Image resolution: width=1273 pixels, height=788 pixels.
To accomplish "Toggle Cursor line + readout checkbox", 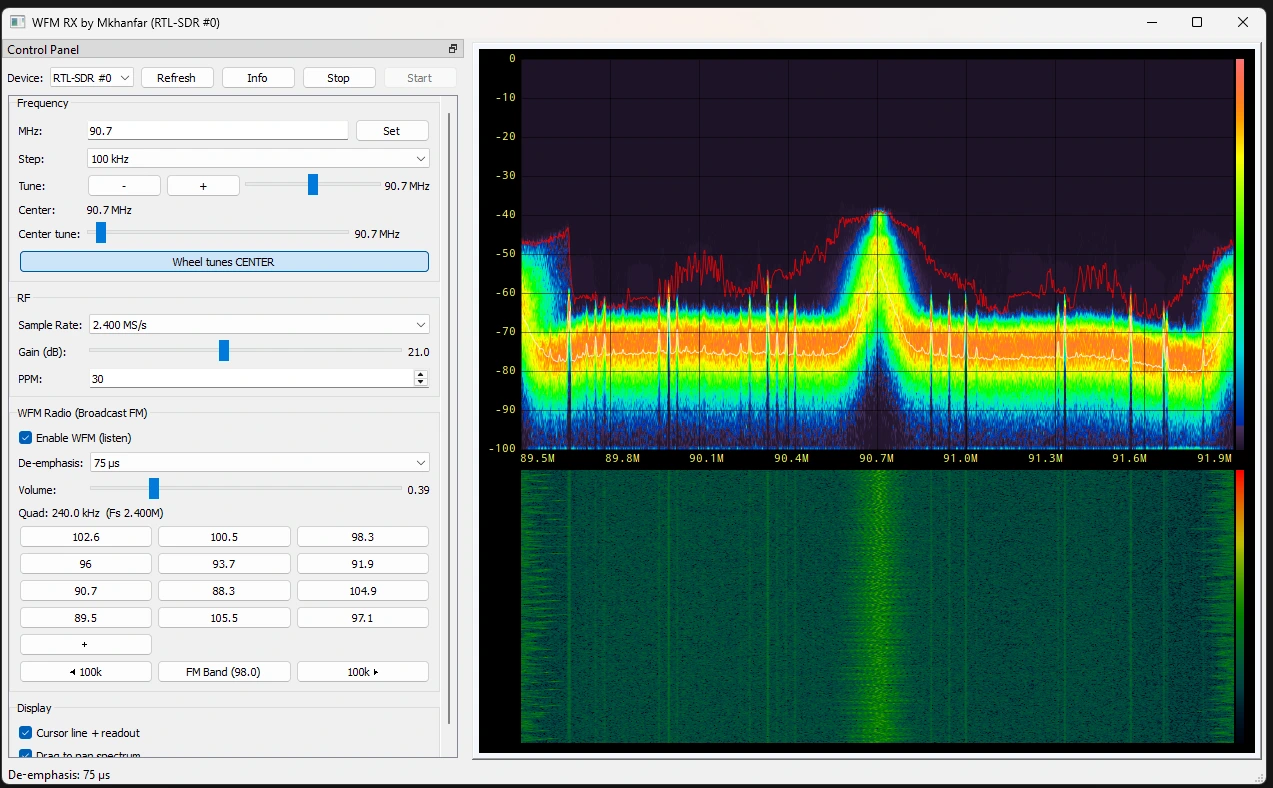I will (26, 733).
